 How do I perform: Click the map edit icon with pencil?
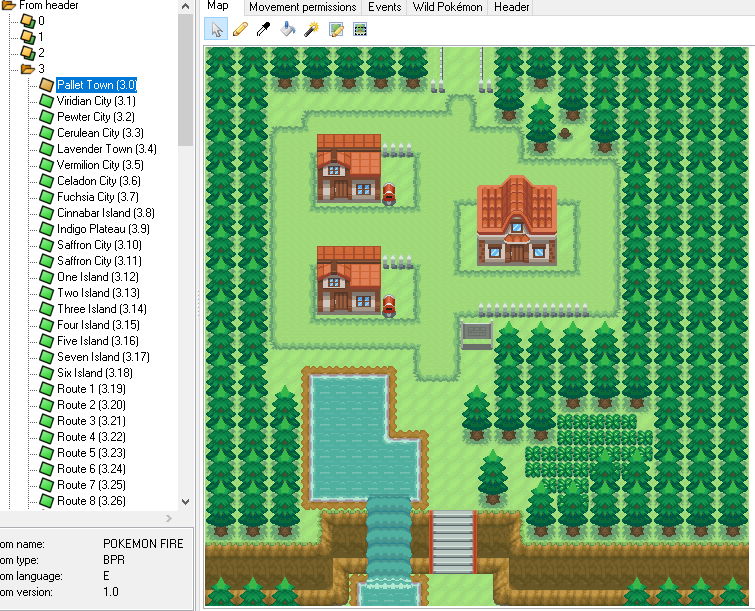click(336, 29)
